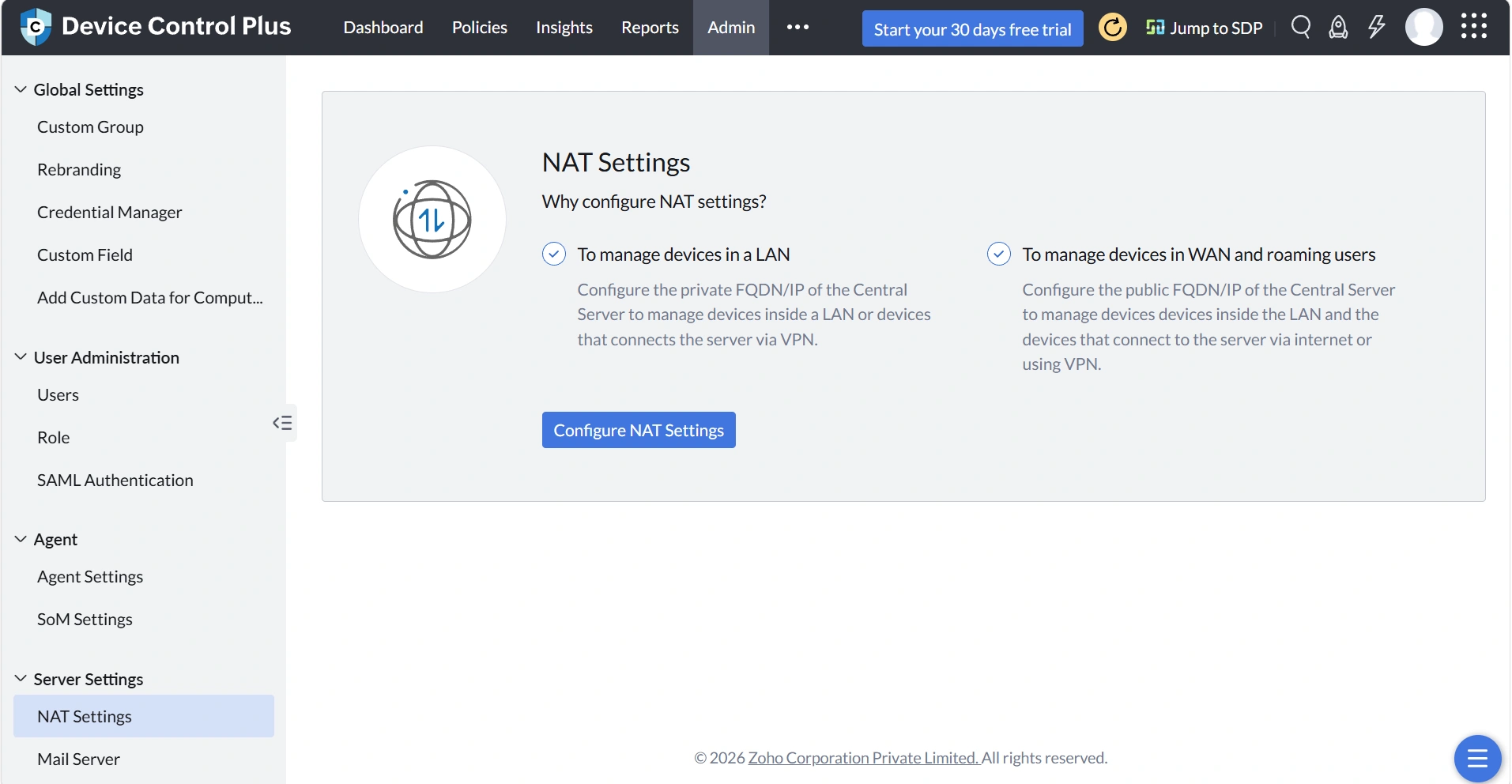Collapse the sidebar with toggle icon
This screenshot has width=1512, height=784.
pos(283,423)
